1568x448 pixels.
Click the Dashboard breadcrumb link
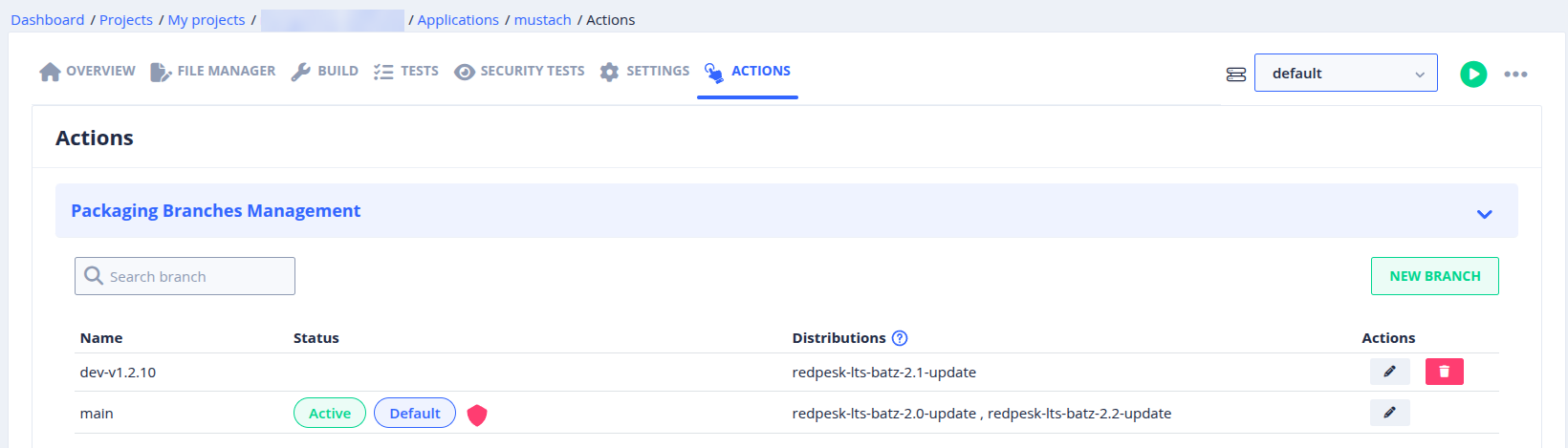coord(48,20)
